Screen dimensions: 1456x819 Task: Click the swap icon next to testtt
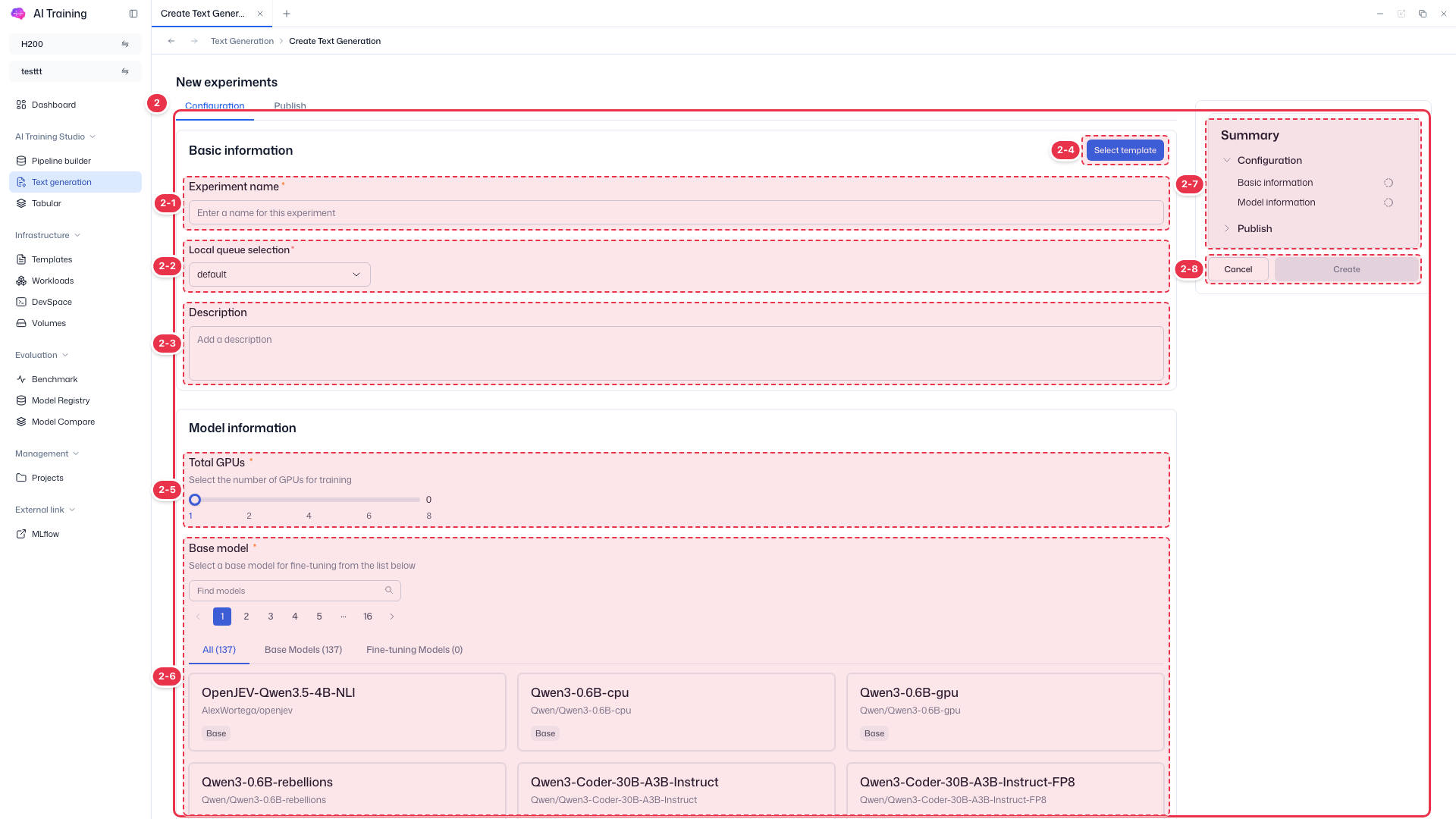pos(125,71)
